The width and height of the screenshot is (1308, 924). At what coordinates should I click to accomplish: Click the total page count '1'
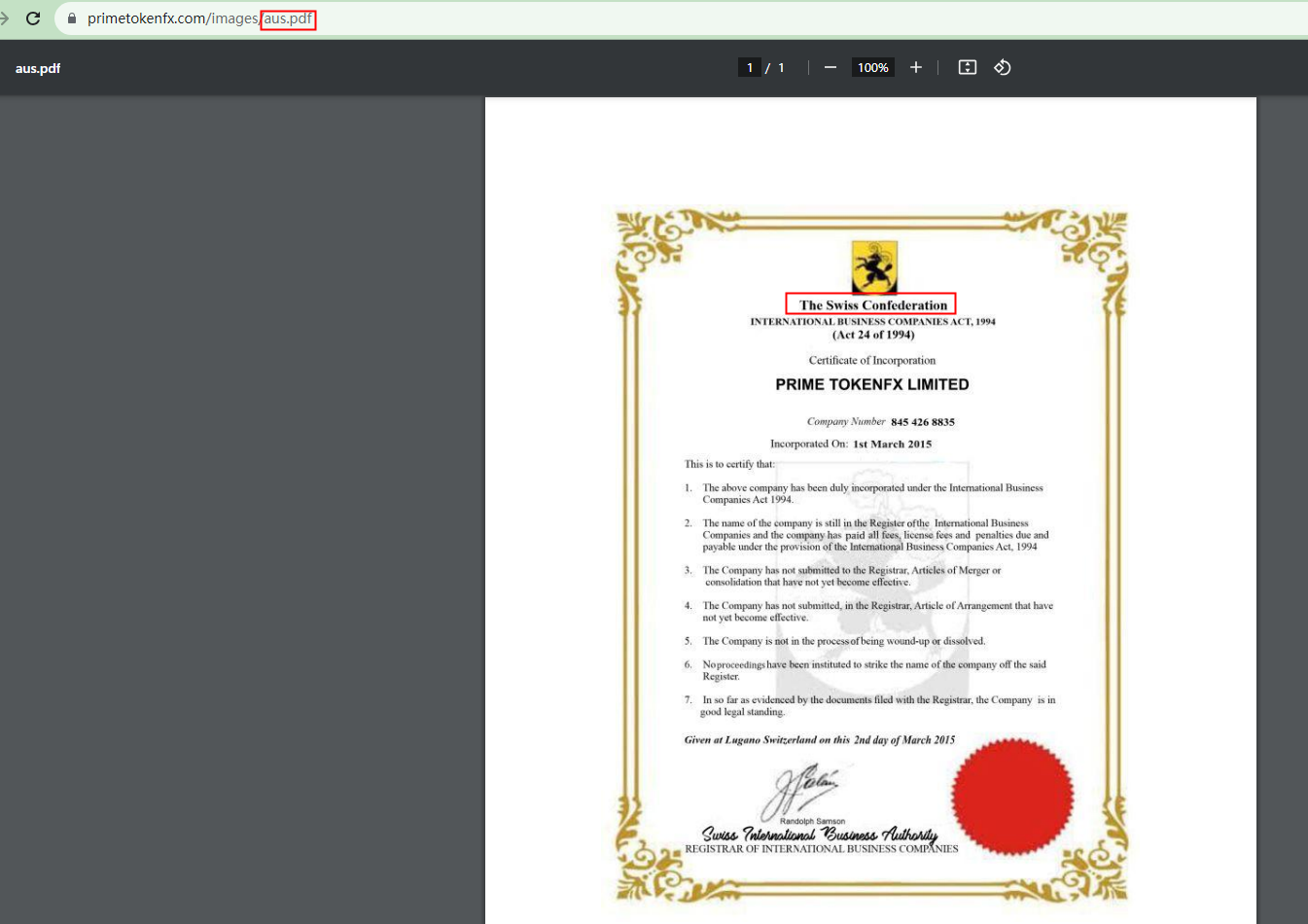781,67
